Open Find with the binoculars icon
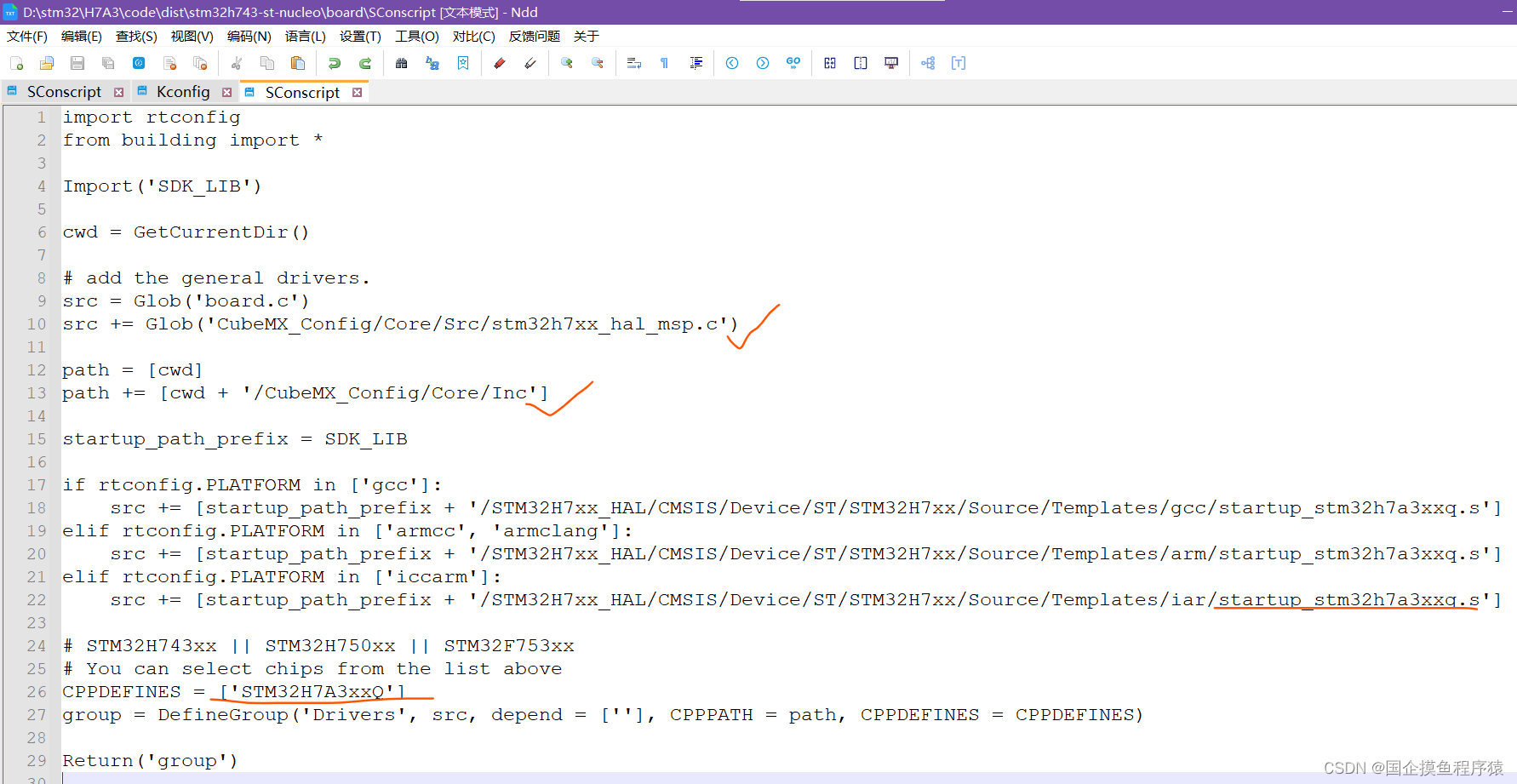Viewport: 1517px width, 784px height. tap(402, 63)
